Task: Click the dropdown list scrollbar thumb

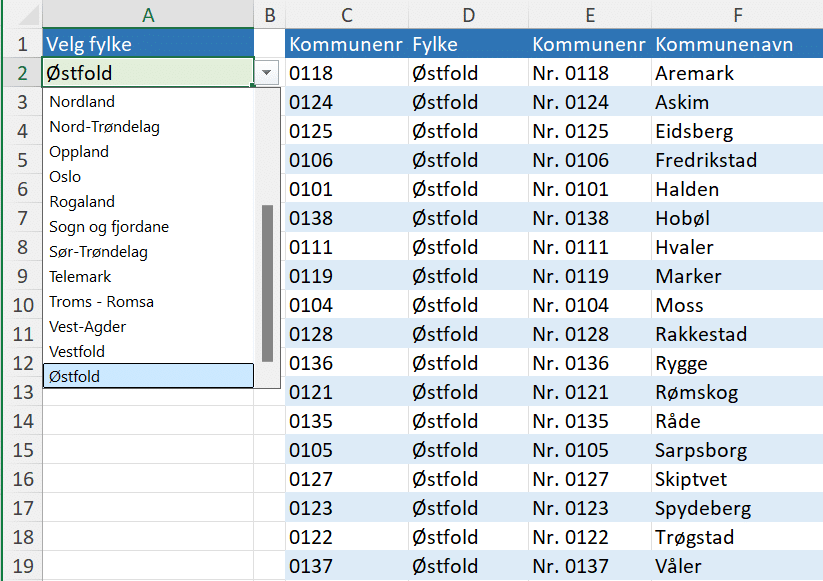Action: [267, 282]
